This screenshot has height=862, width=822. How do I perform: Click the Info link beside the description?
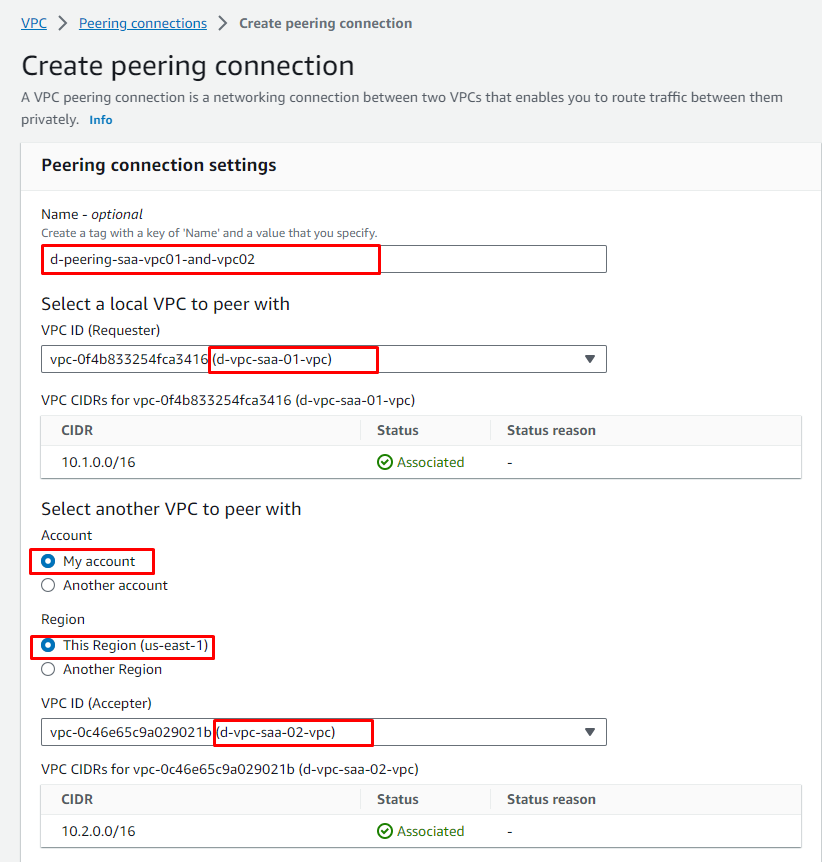click(101, 120)
